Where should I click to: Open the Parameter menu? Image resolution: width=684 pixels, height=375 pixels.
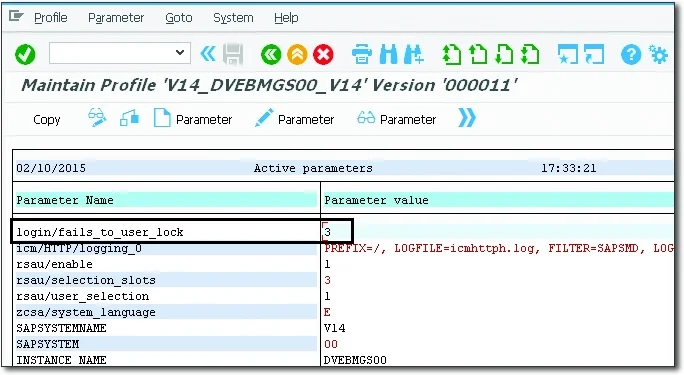(116, 18)
